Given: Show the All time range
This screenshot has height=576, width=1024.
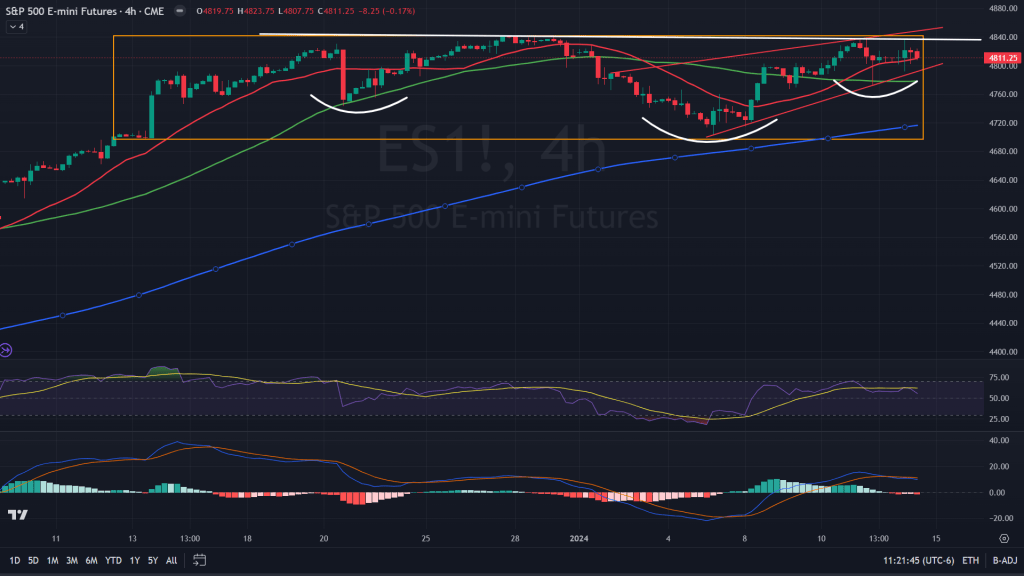Looking at the screenshot, I should [x=171, y=560].
